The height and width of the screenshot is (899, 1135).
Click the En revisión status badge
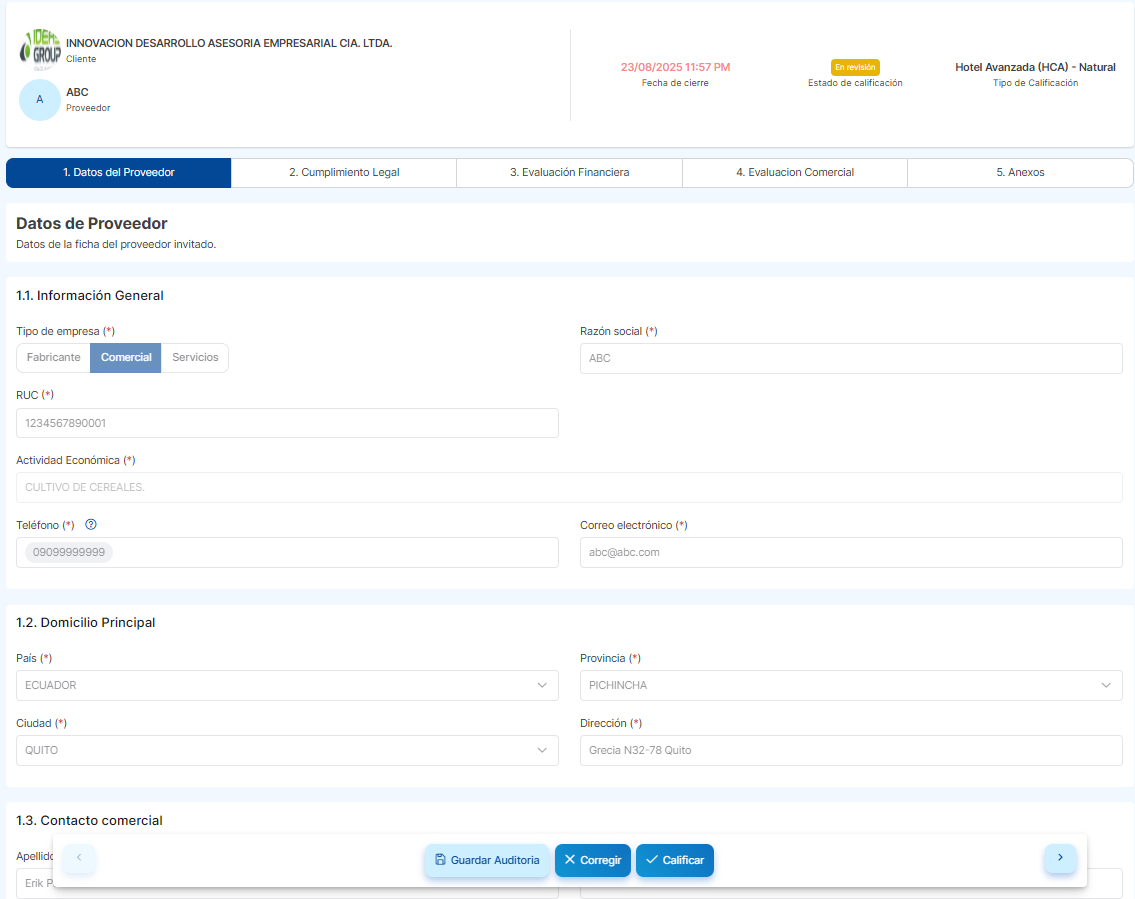point(855,67)
